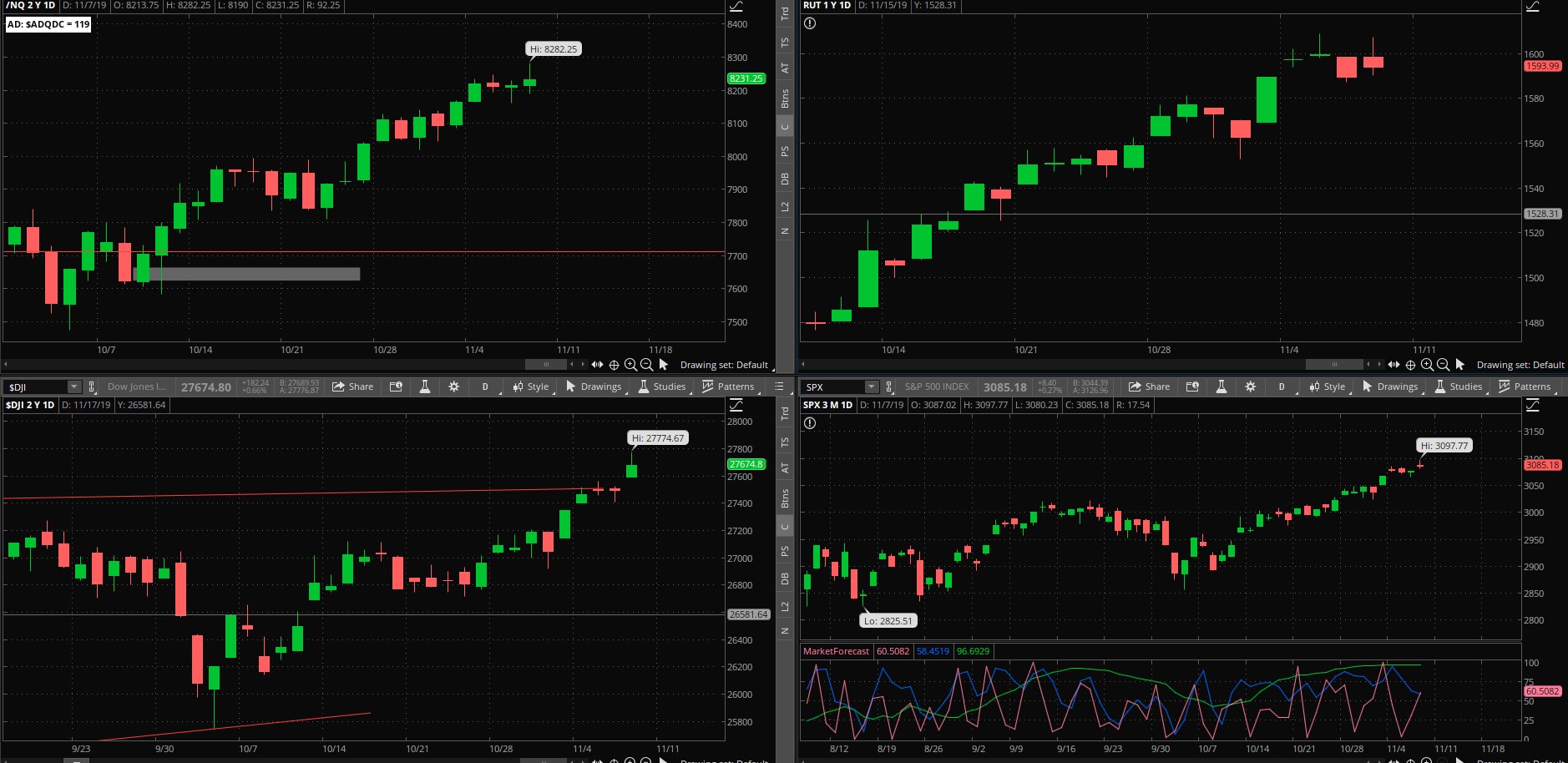Screen dimensions: 1568x763
Task: Click RUT chart horizontal scrollbar thumb
Action: point(1334,365)
